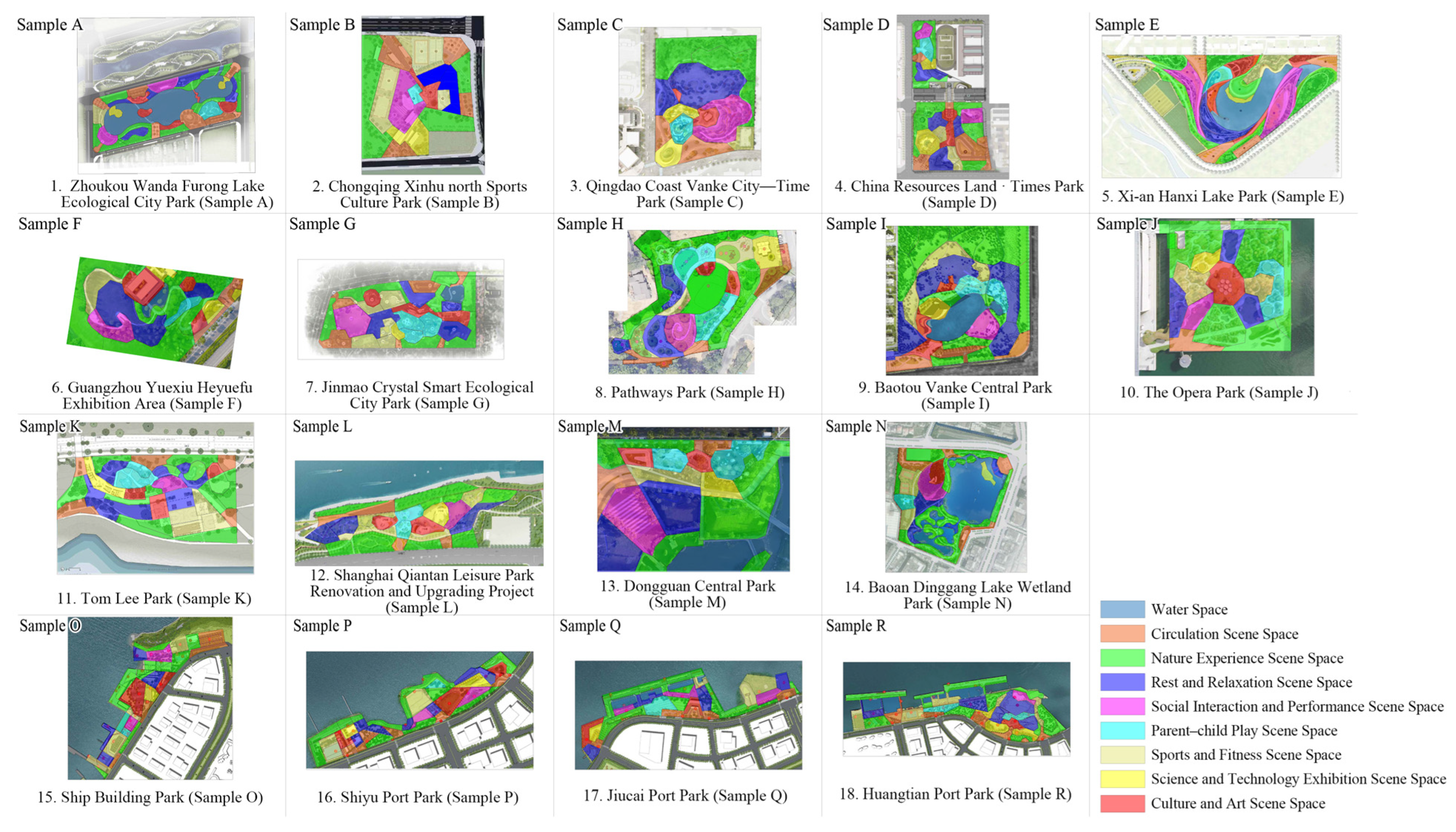Click the Sample G label
The image size is (1456, 832).
322,224
